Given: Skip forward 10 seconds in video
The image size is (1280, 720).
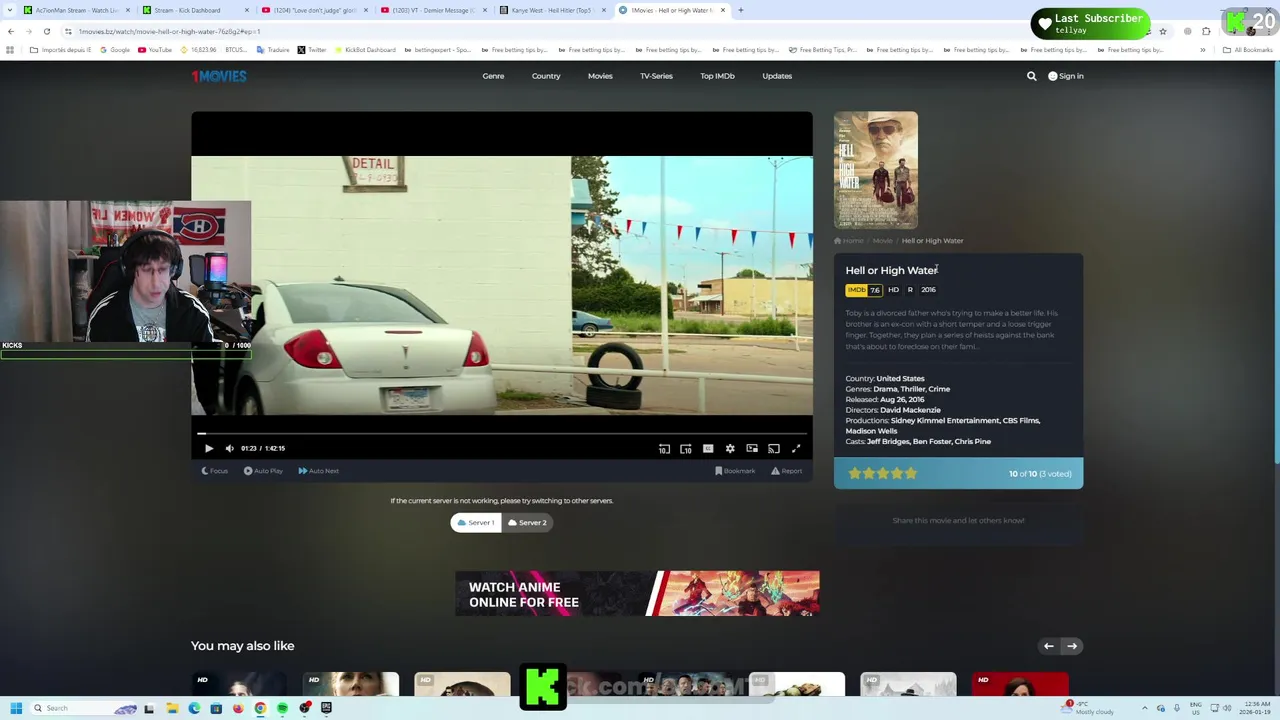Looking at the screenshot, I should tap(686, 449).
